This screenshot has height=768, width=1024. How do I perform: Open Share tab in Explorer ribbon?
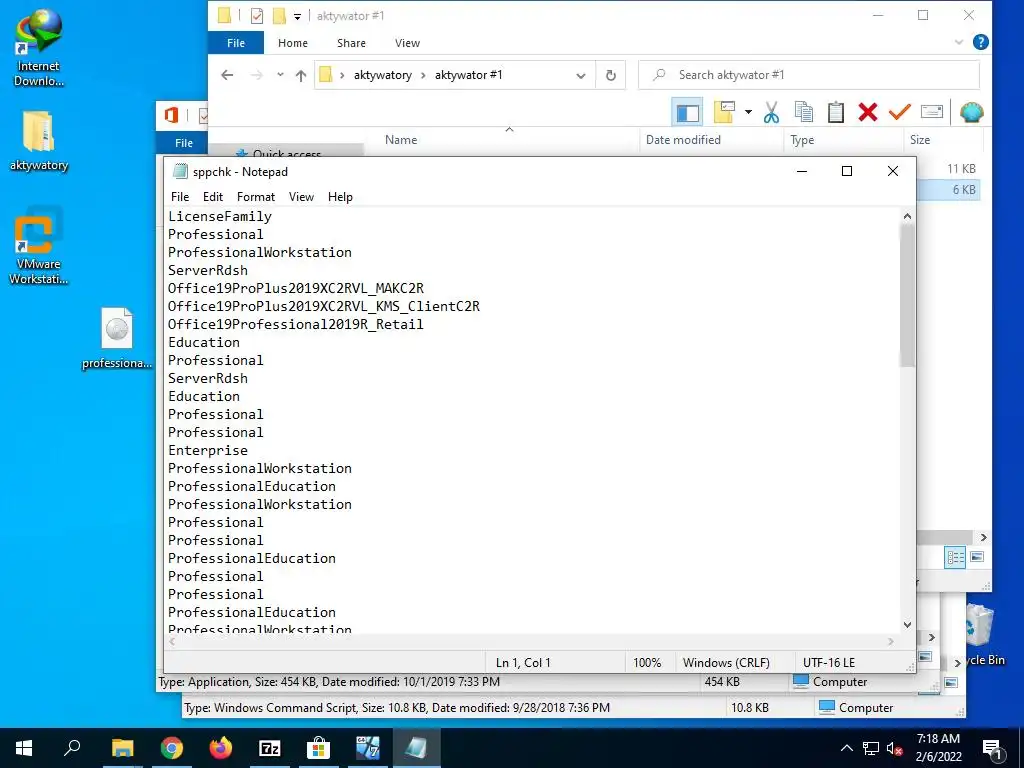point(351,43)
